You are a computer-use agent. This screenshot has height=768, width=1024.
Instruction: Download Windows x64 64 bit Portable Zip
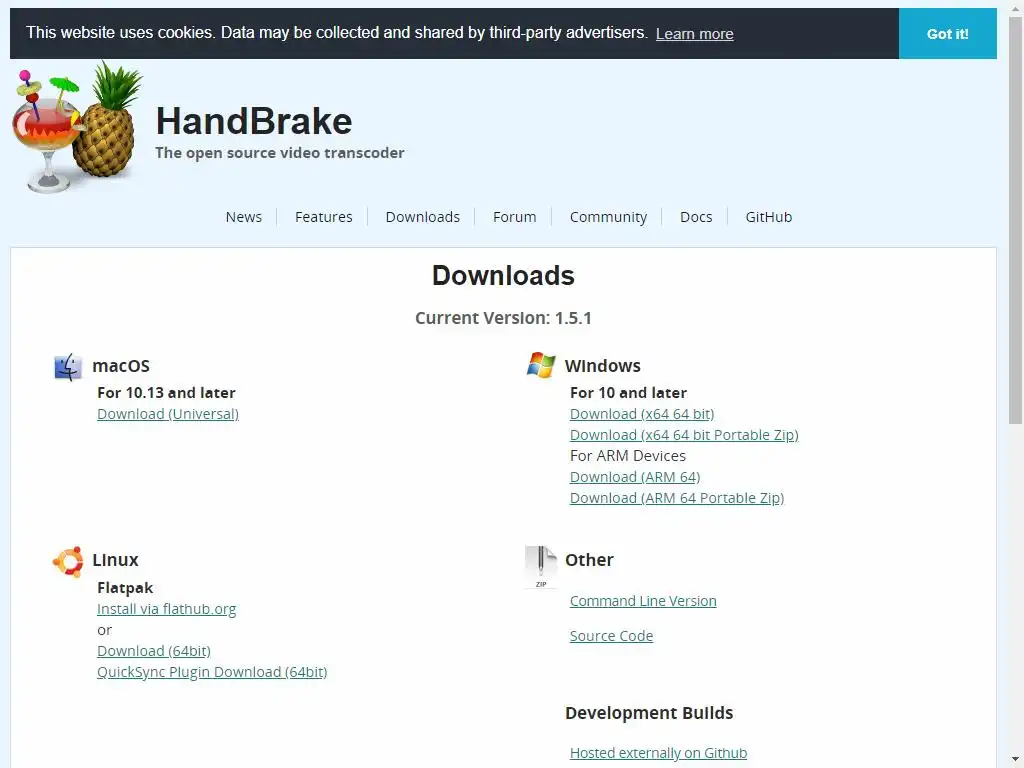[684, 435]
